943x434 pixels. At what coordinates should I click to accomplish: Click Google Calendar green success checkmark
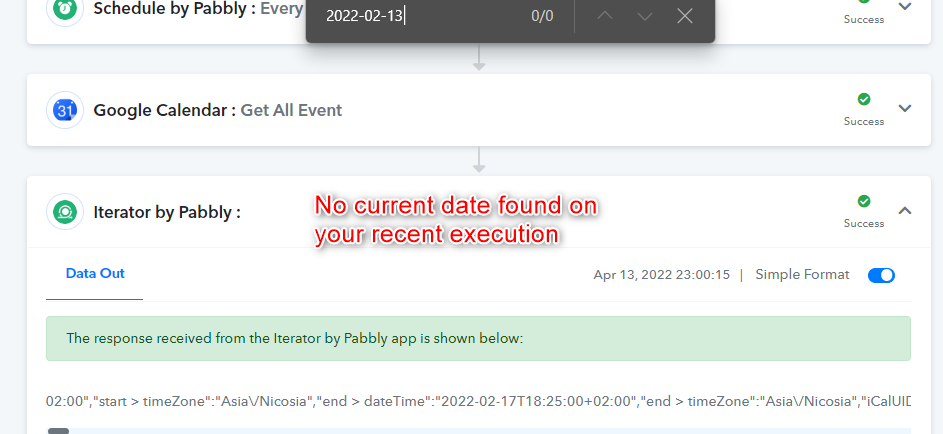(864, 99)
